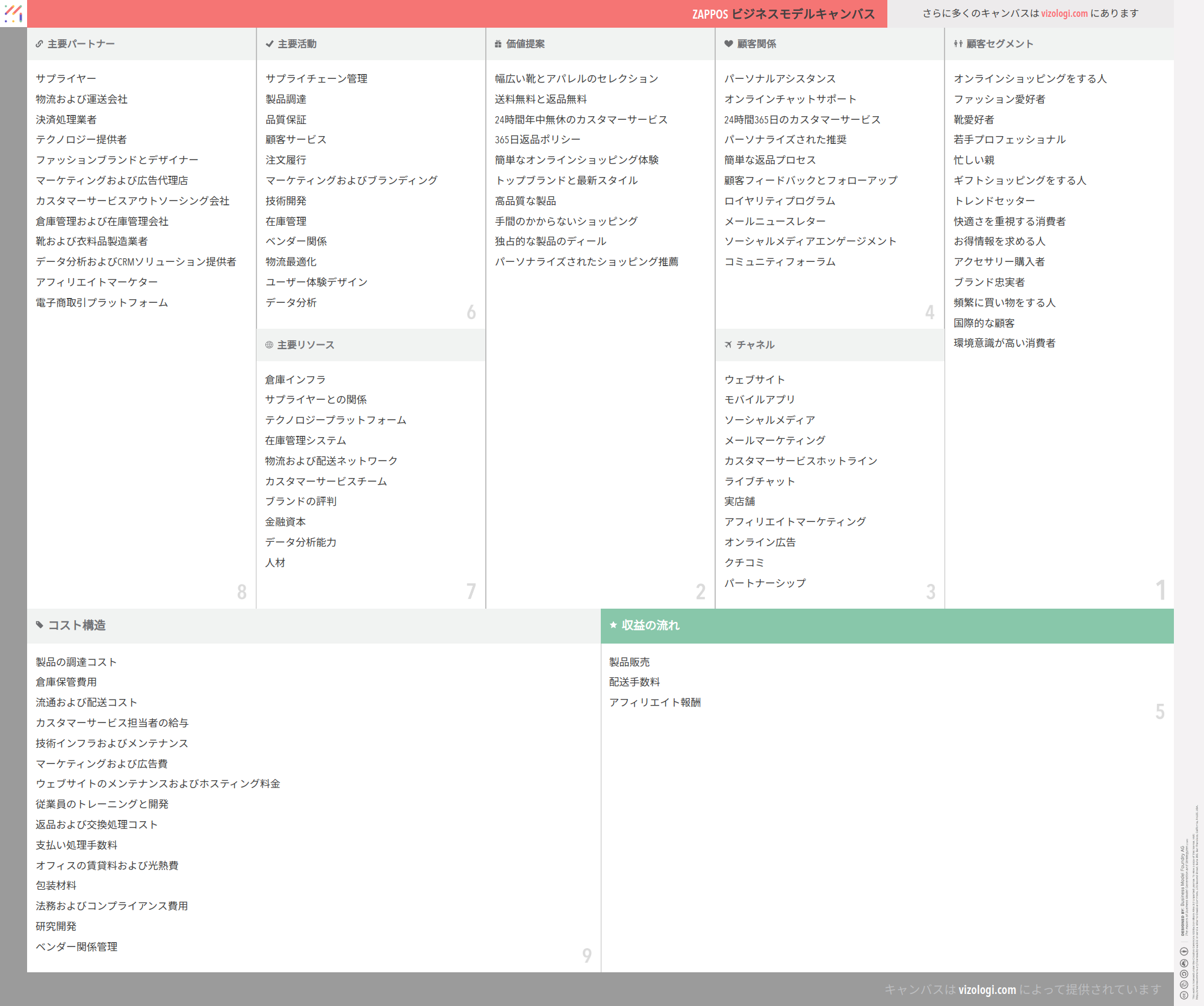
Task: Click the Vizologi logo icon
Action: [x=13, y=13]
